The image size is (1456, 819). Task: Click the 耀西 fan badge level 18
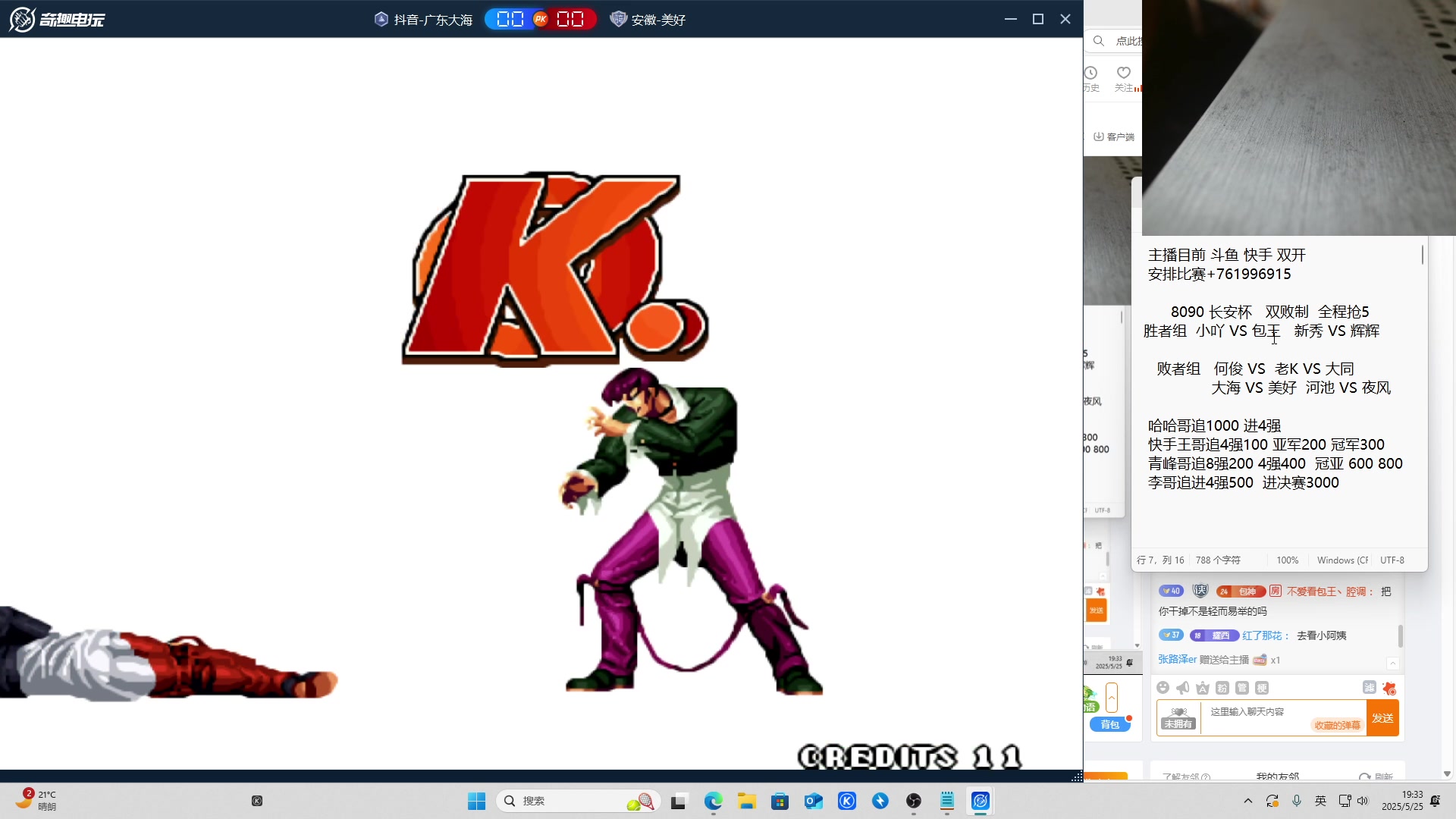pyautogui.click(x=1214, y=635)
